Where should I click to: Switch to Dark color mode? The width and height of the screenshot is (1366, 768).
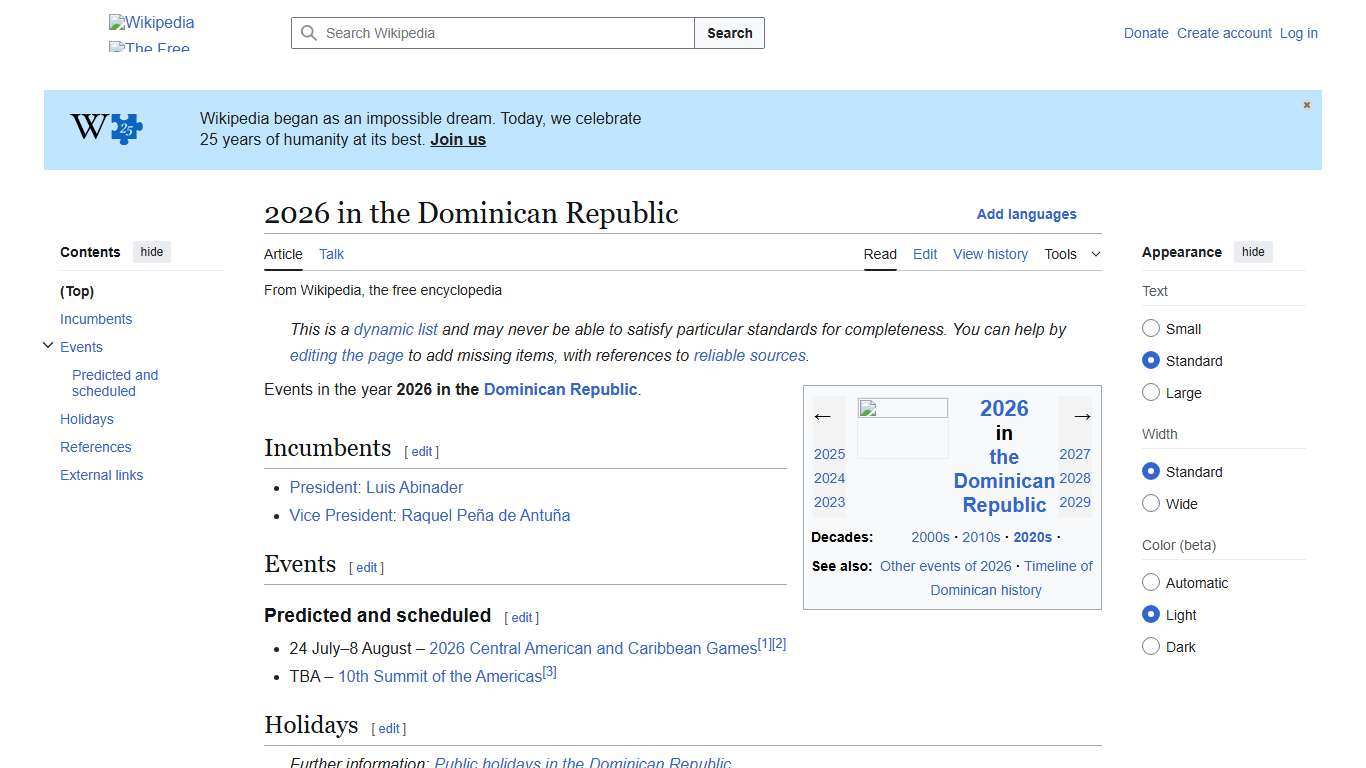1151,646
